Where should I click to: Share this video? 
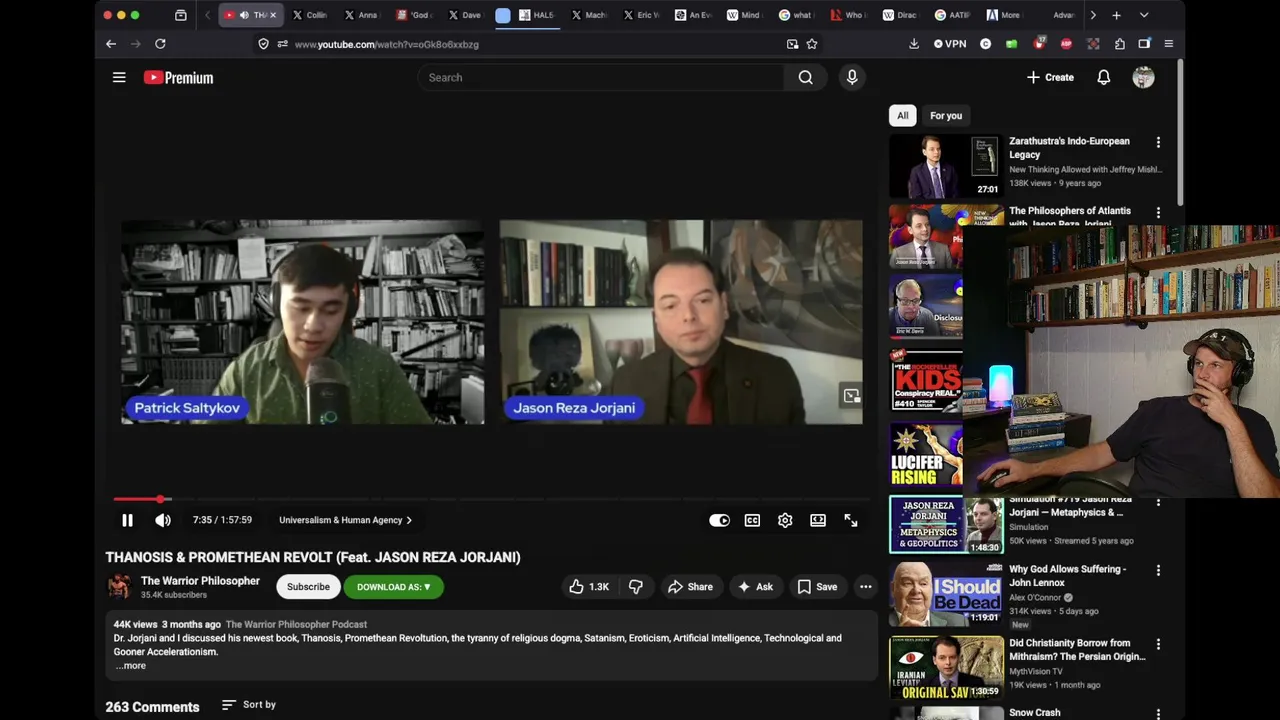click(x=690, y=587)
